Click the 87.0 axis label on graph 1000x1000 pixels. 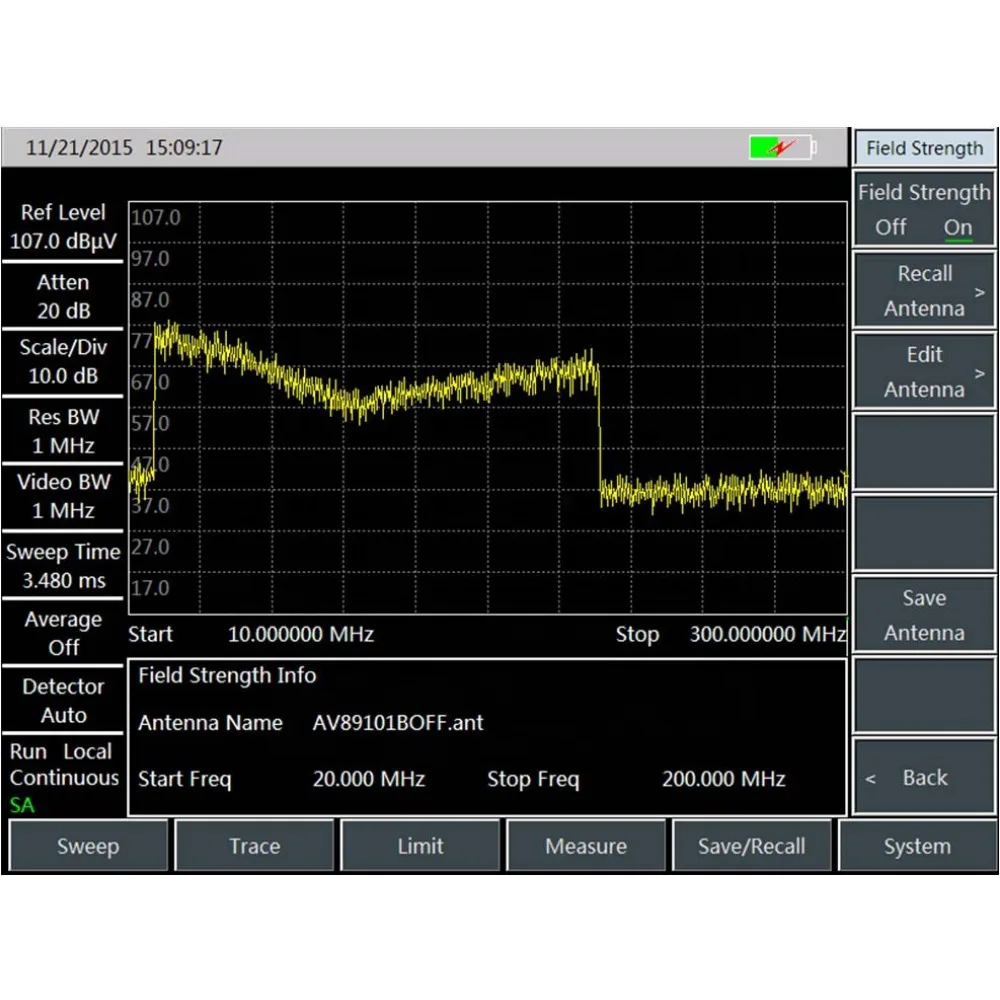151,300
